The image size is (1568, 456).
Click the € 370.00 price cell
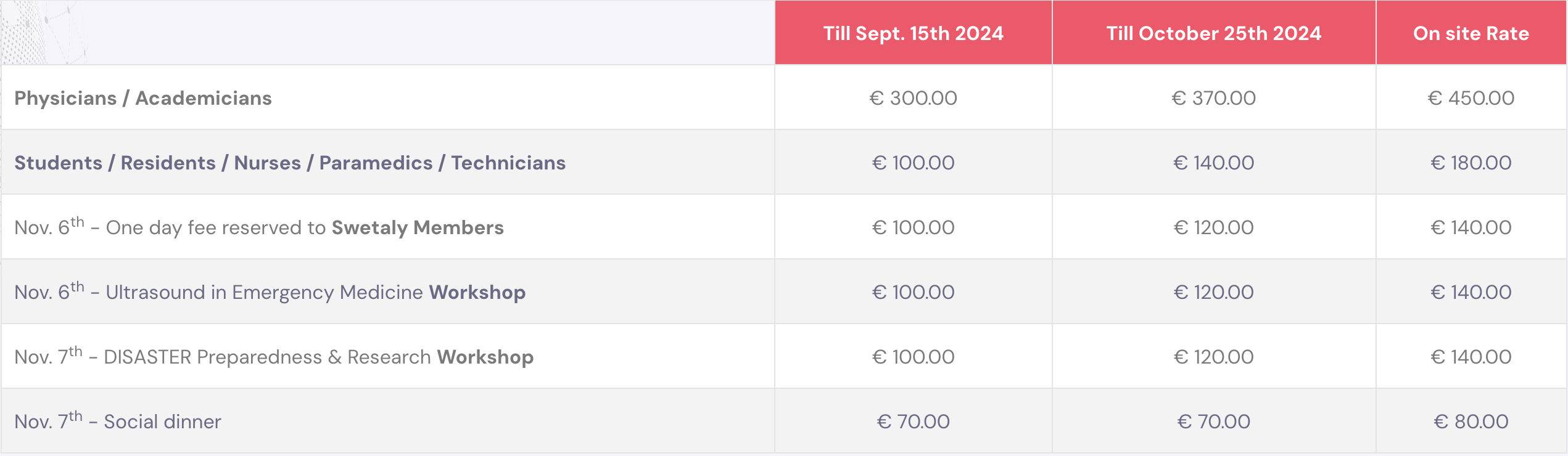[x=1213, y=98]
